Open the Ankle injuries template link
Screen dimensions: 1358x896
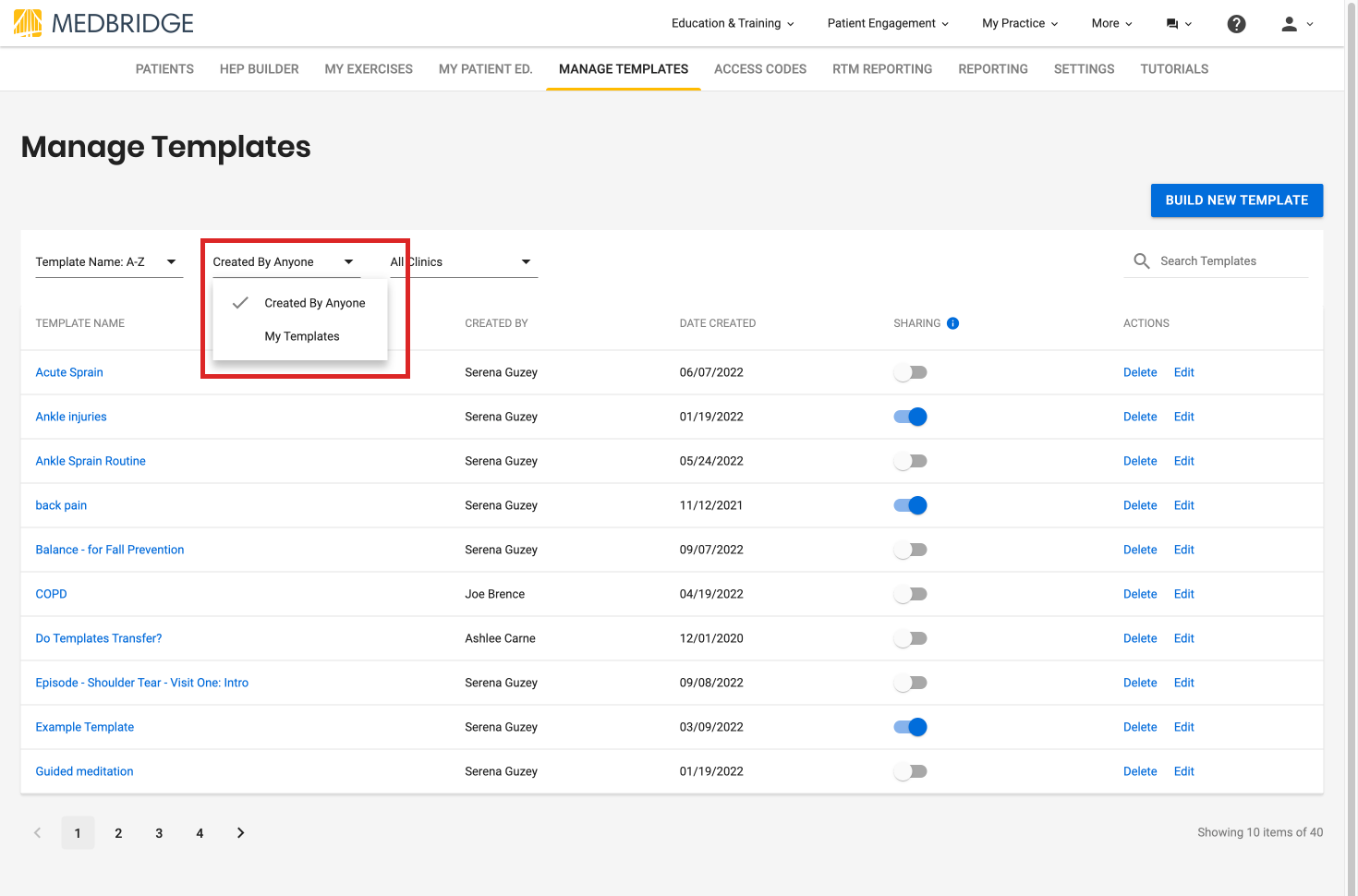pos(71,417)
